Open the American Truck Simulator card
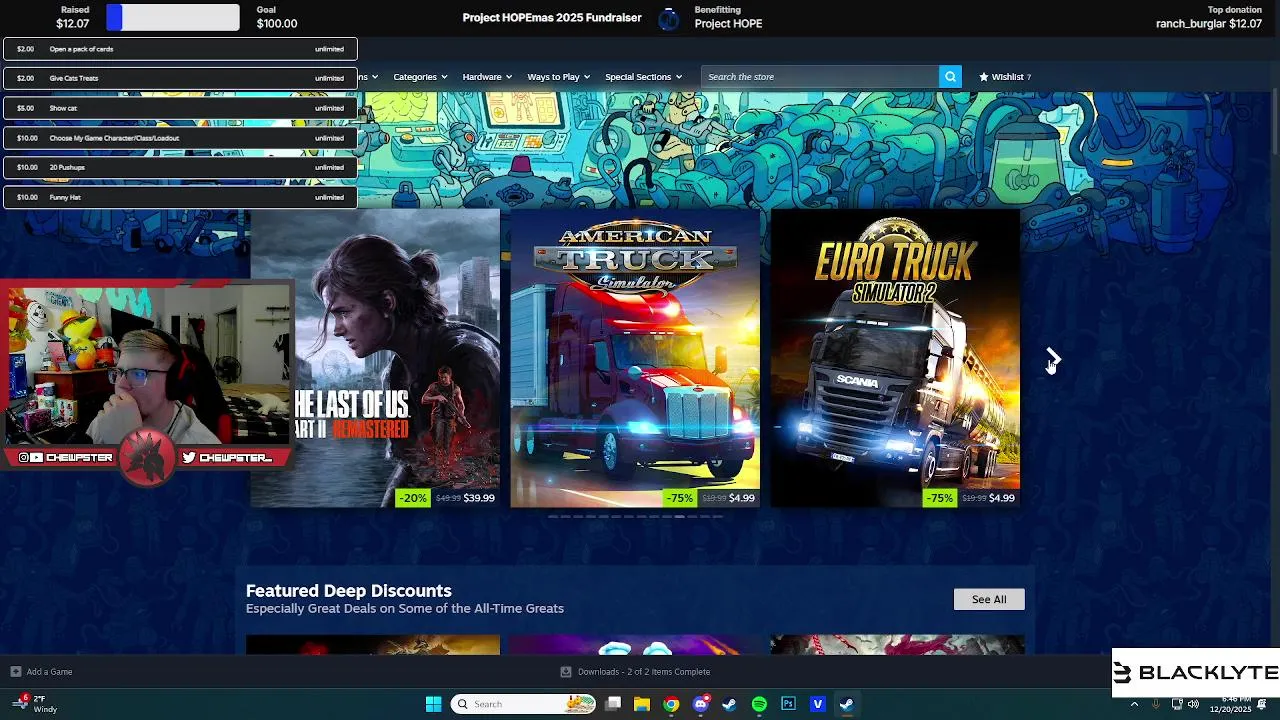 tap(635, 358)
